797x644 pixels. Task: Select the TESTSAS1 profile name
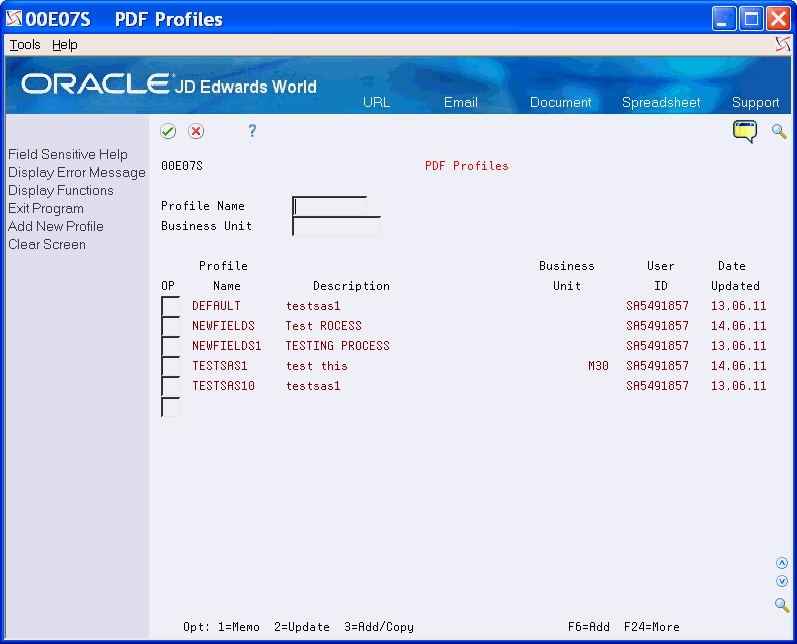coord(220,366)
